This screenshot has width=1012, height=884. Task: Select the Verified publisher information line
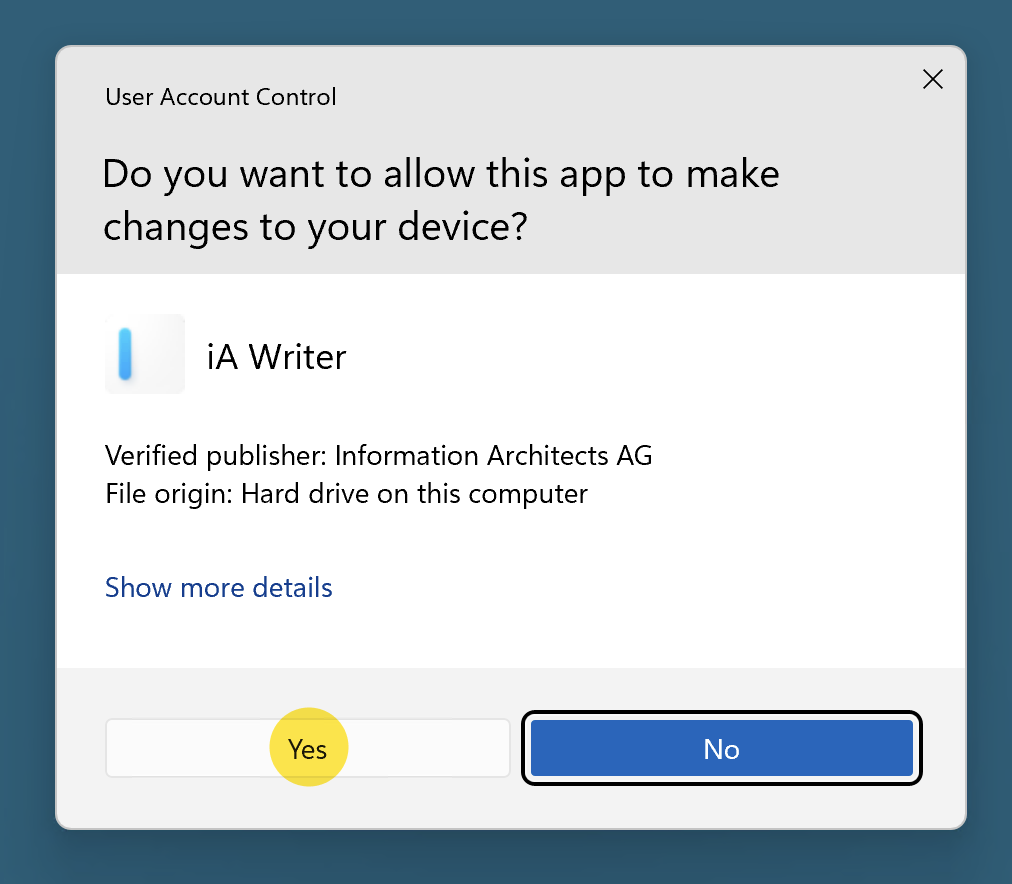(x=378, y=455)
